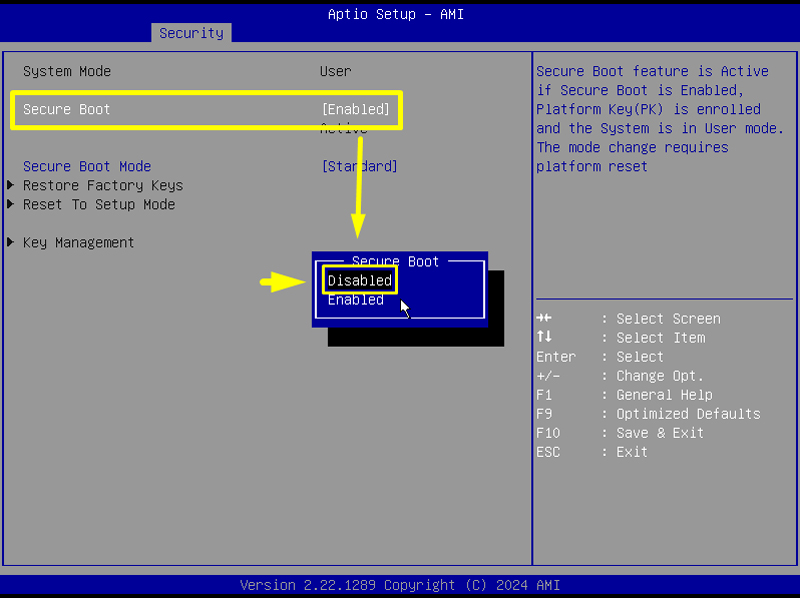This screenshot has width=800, height=598.
Task: Click the Secure Boot popup title bar
Action: tap(398, 261)
